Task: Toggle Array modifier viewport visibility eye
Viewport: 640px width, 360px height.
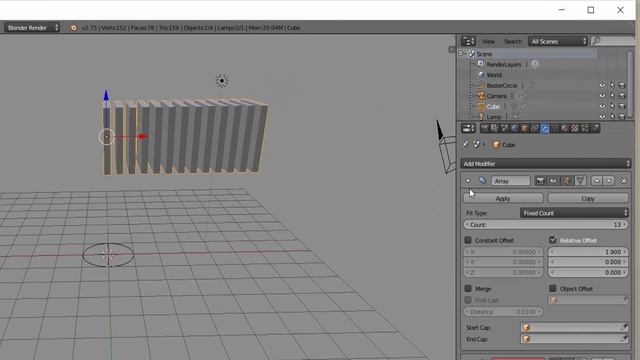Action: point(553,181)
